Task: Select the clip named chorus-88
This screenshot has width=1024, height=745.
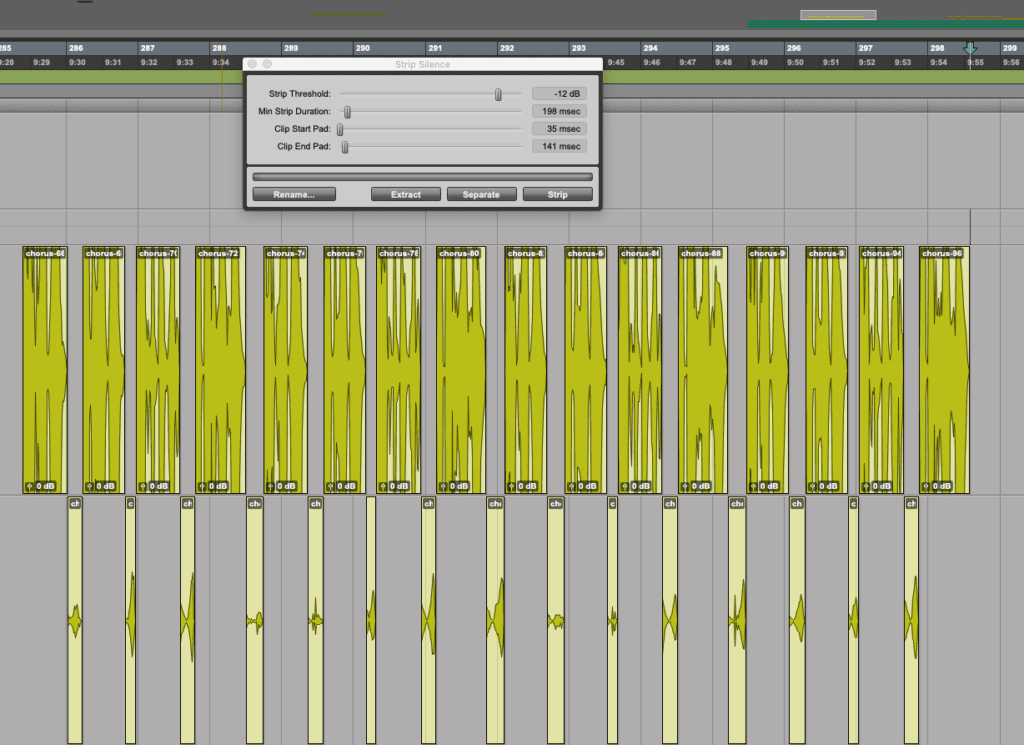Action: click(703, 370)
